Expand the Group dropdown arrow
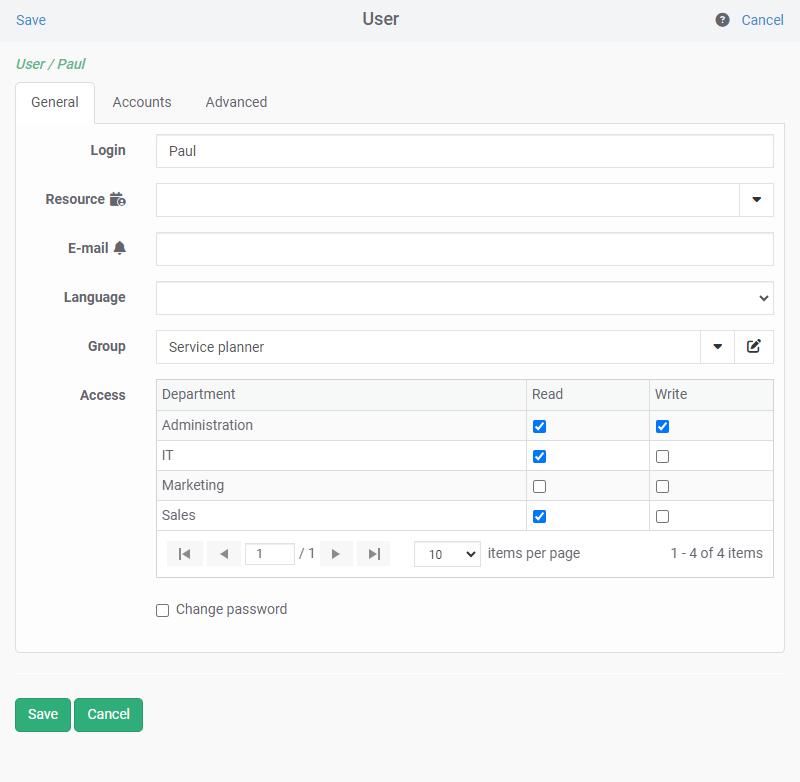 717,347
